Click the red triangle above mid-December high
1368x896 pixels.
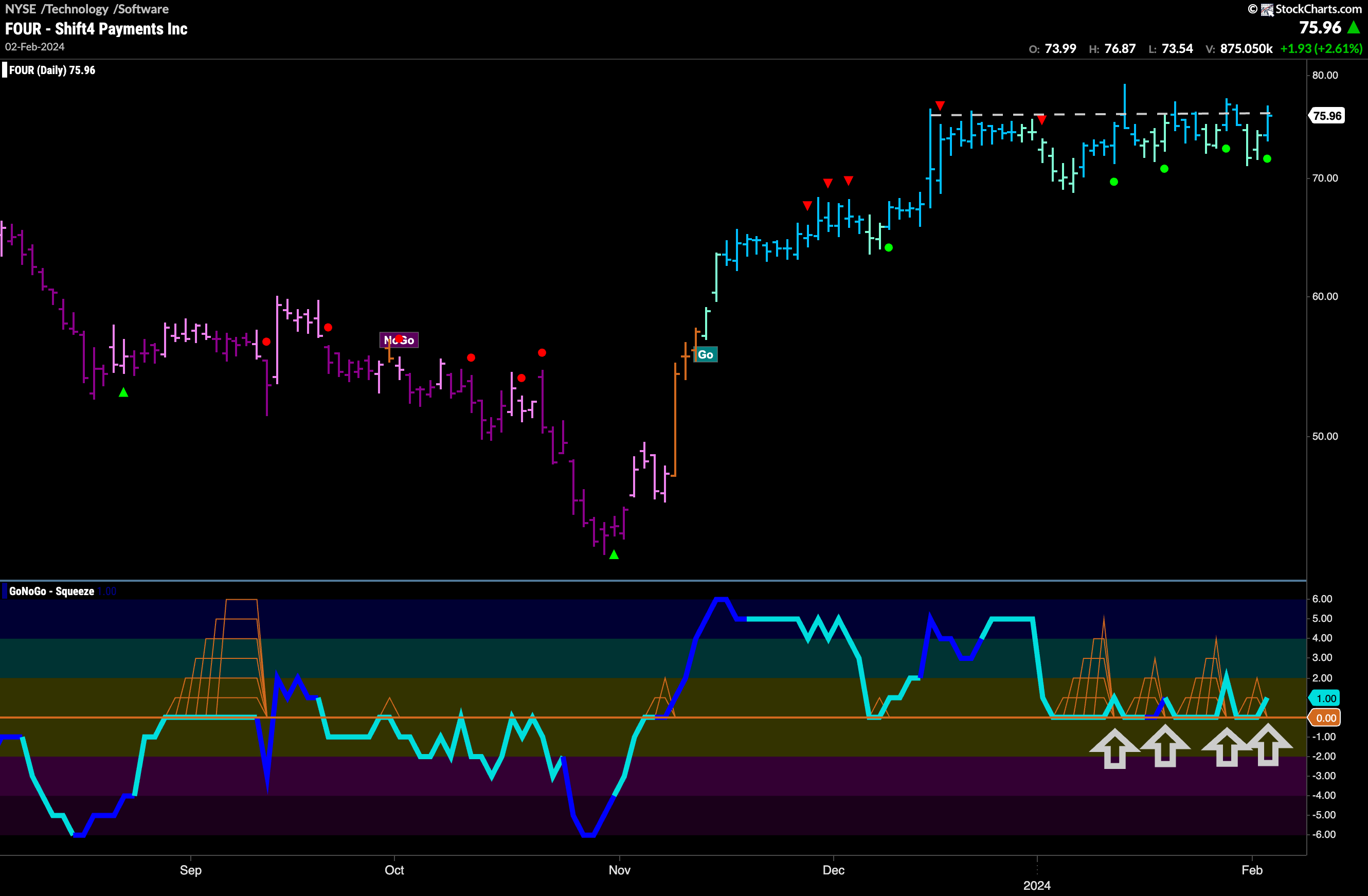[940, 106]
